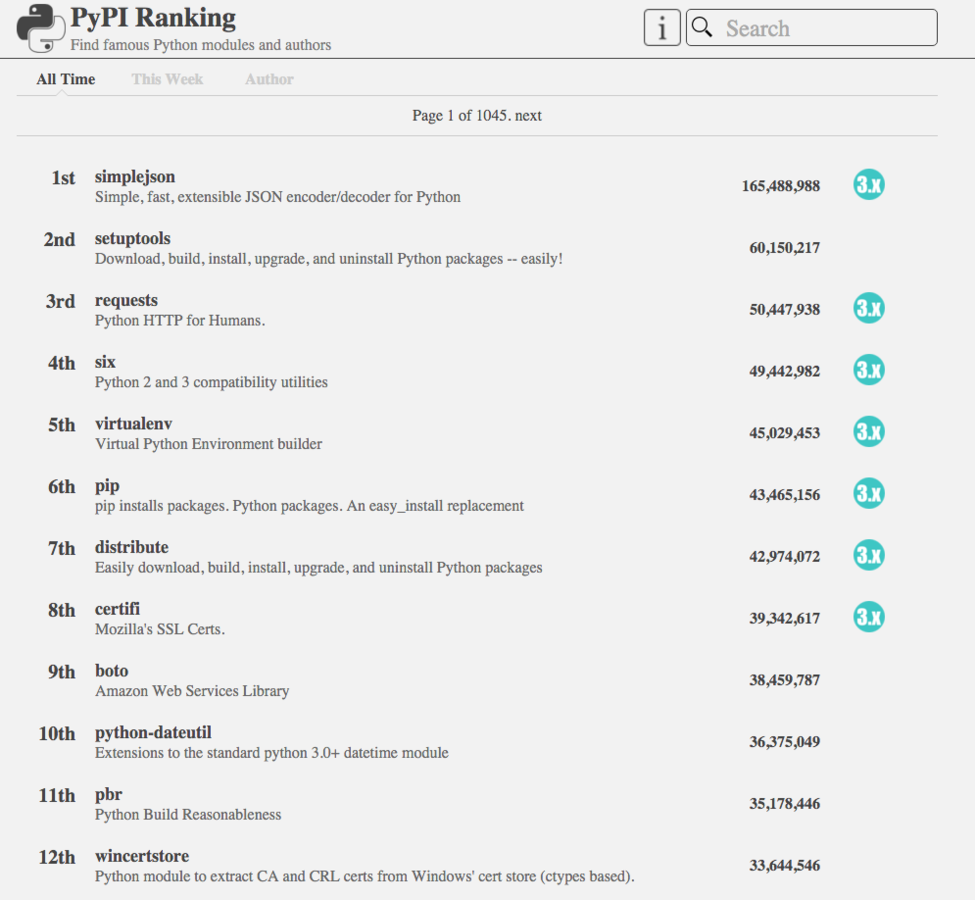The height and width of the screenshot is (900, 975).
Task: Click the download count 60,150,217
Action: (785, 248)
